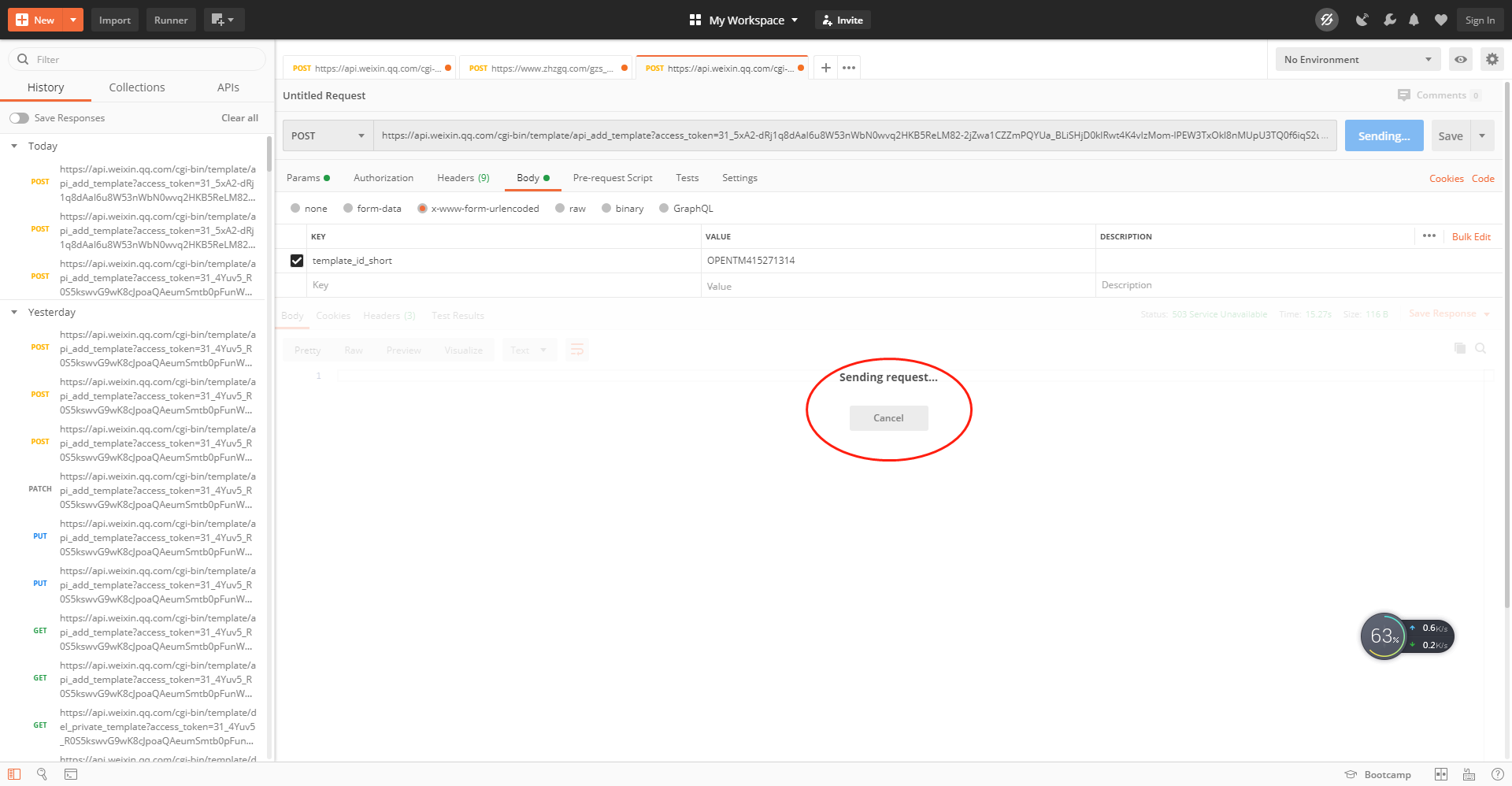Image resolution: width=1512 pixels, height=786 pixels.
Task: Select the form-data body type
Action: click(x=348, y=208)
